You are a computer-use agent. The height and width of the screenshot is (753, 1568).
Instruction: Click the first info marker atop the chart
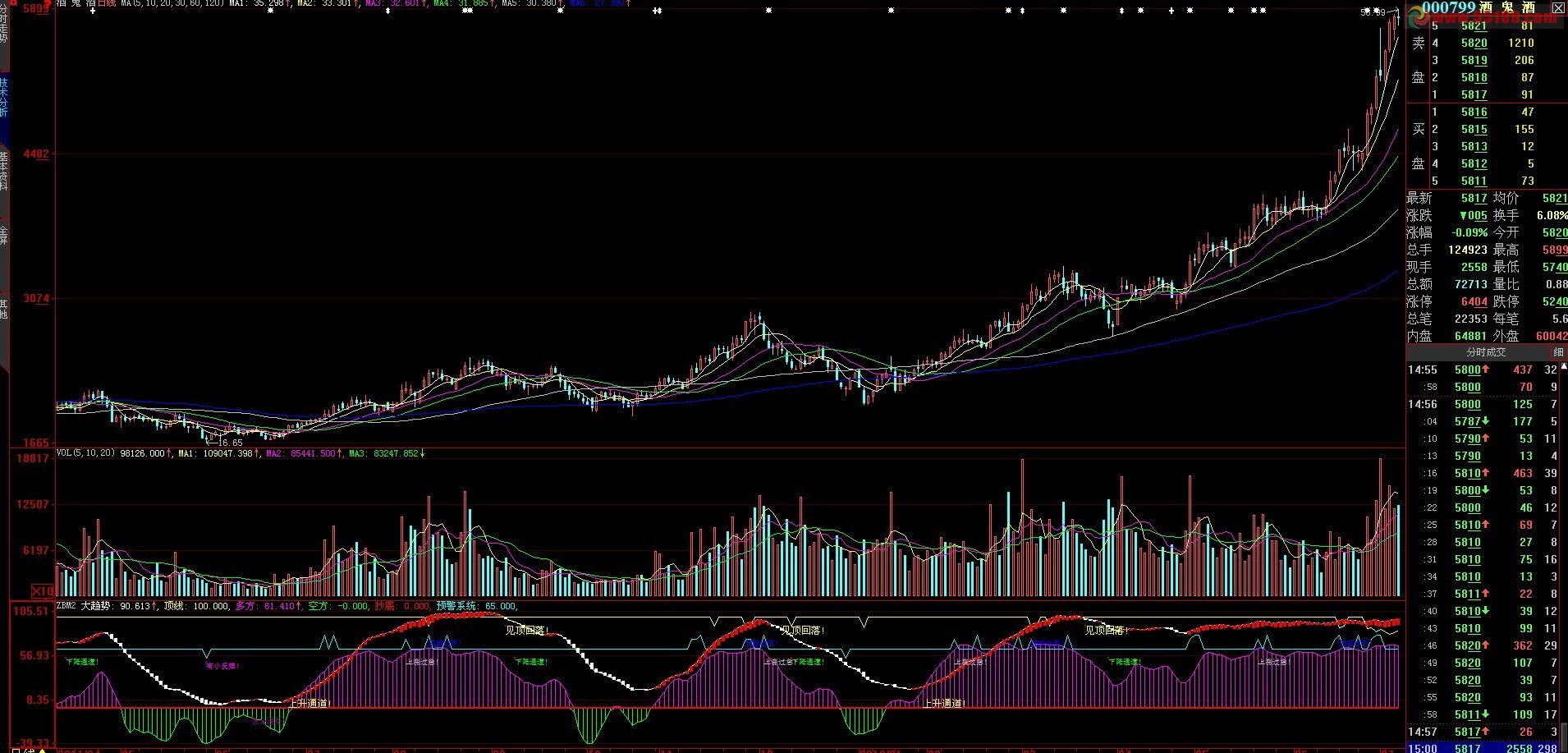[93, 11]
